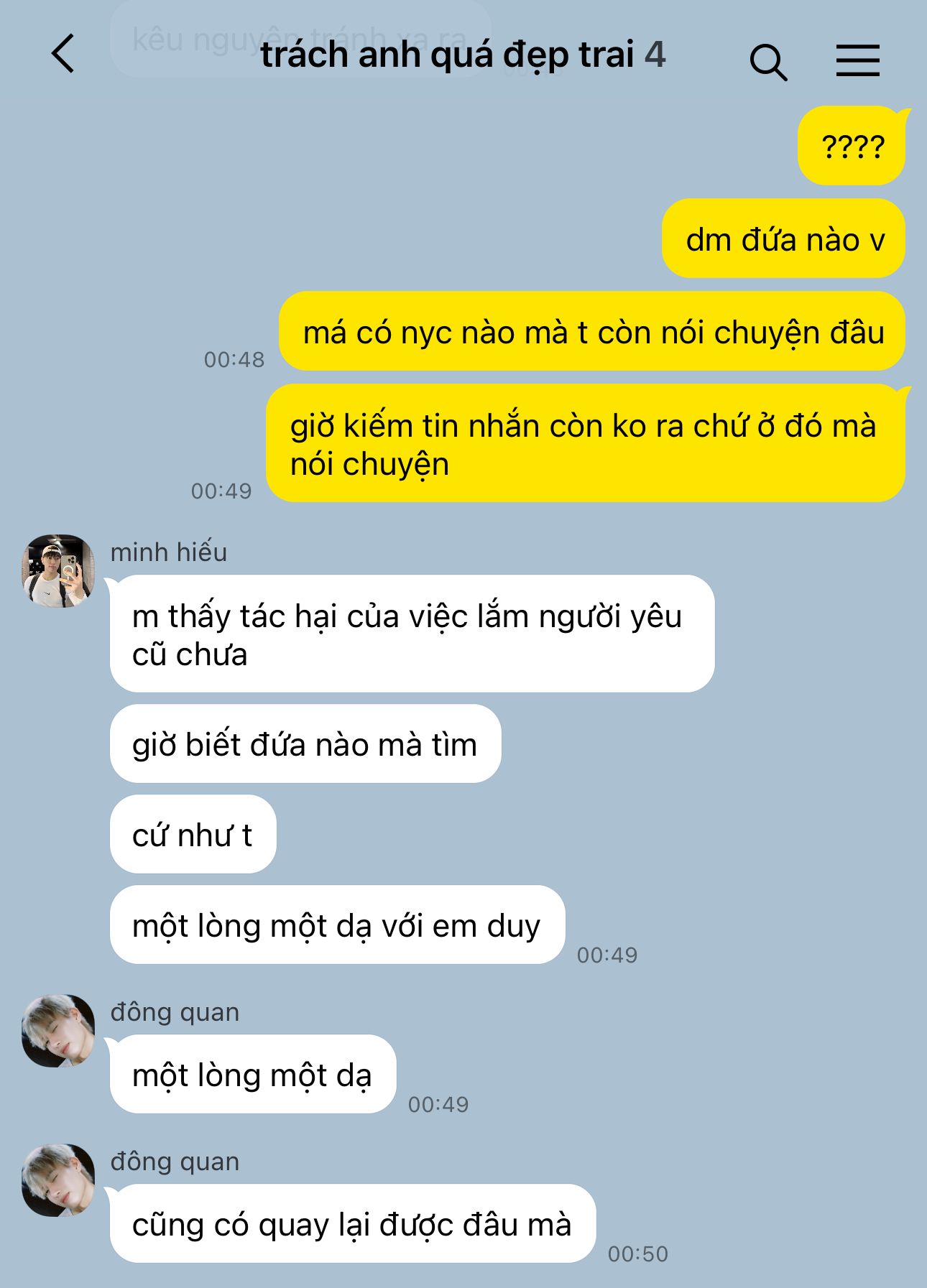The image size is (927, 1288).
Task: Tap the chat title 'trách anh quá đẹp trai'
Action: point(447,55)
